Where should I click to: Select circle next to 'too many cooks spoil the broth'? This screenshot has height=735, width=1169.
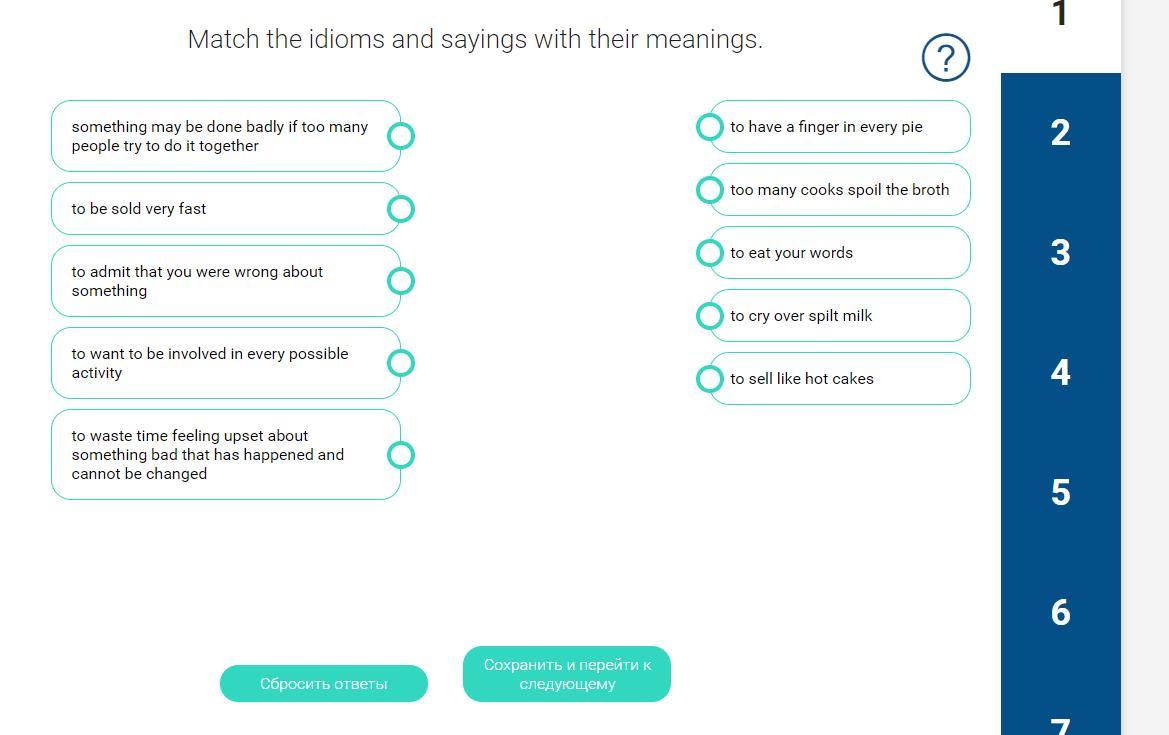[710, 189]
